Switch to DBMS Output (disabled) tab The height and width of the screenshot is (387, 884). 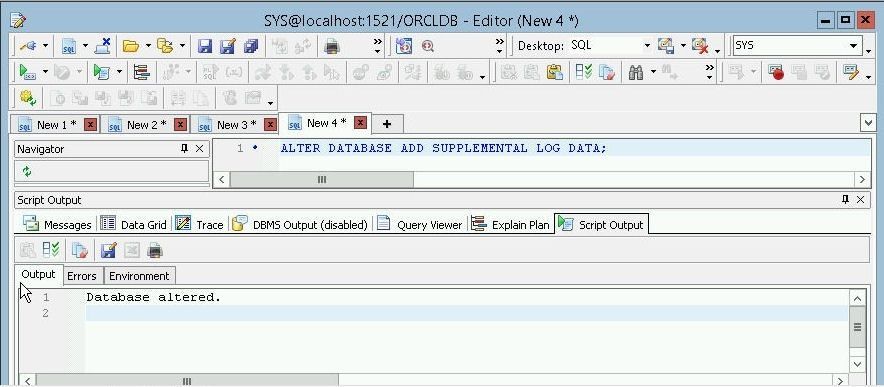pos(300,225)
